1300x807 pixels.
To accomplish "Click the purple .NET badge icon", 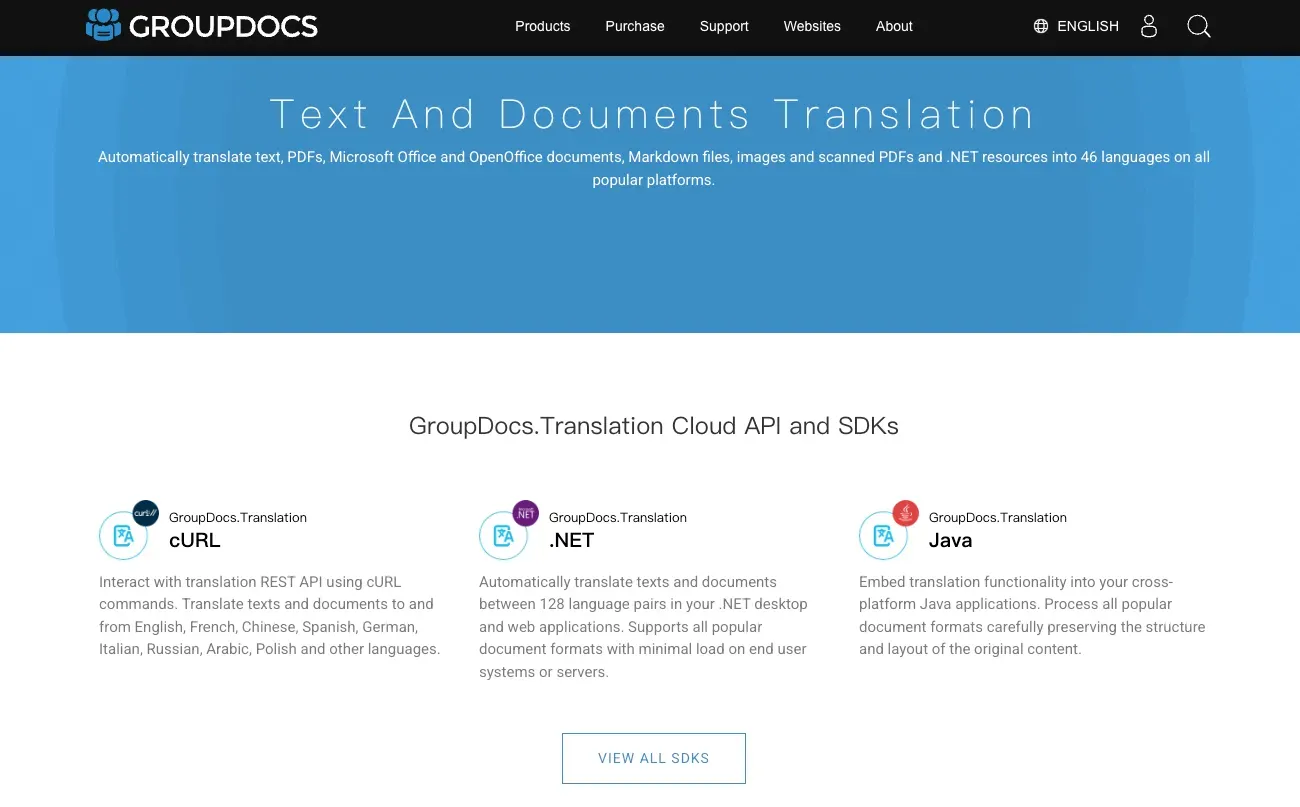I will 526,513.
